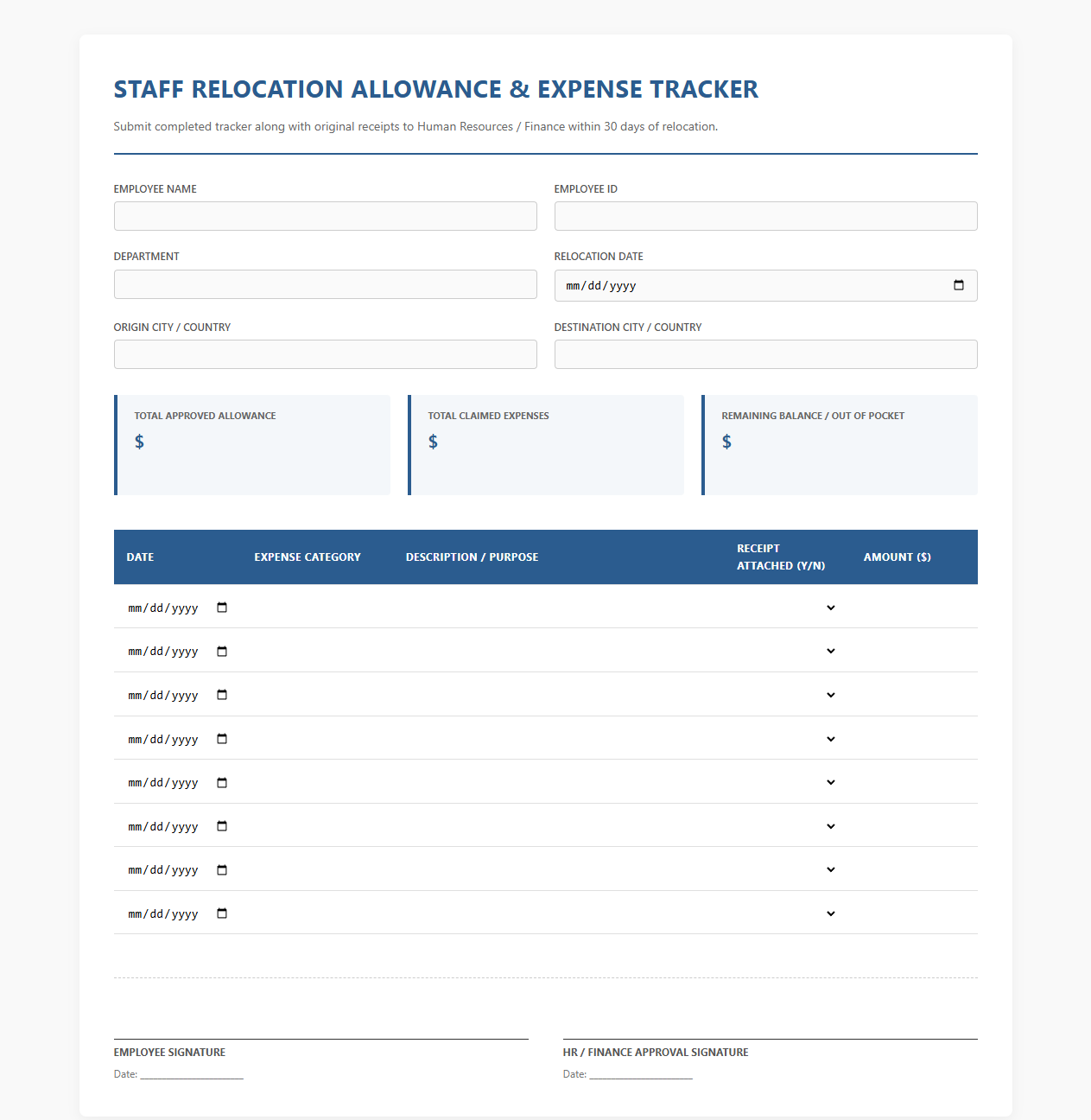Select the Destination City / Country field
Screen dimensions: 1091x1120
tap(765, 354)
